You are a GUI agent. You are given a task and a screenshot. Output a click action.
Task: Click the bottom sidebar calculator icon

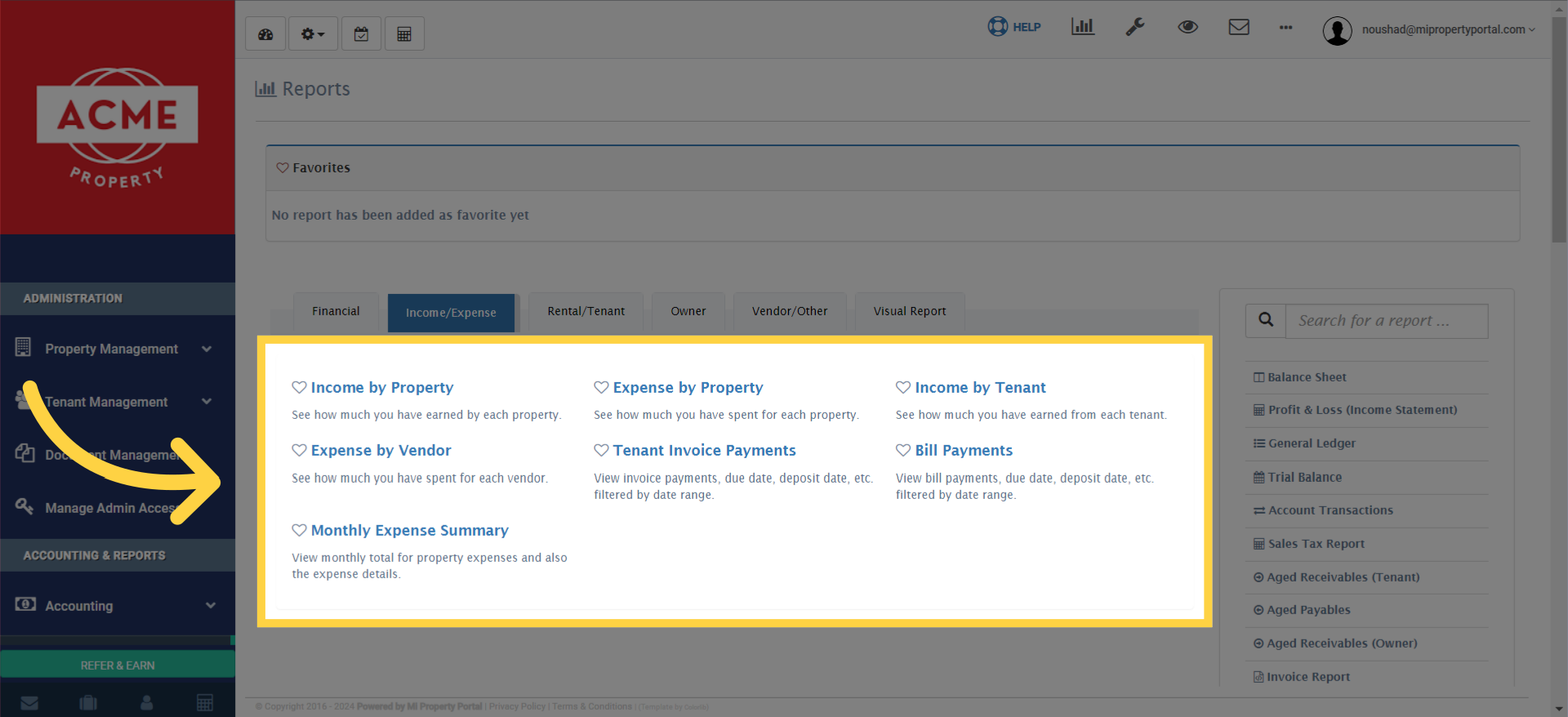205,702
